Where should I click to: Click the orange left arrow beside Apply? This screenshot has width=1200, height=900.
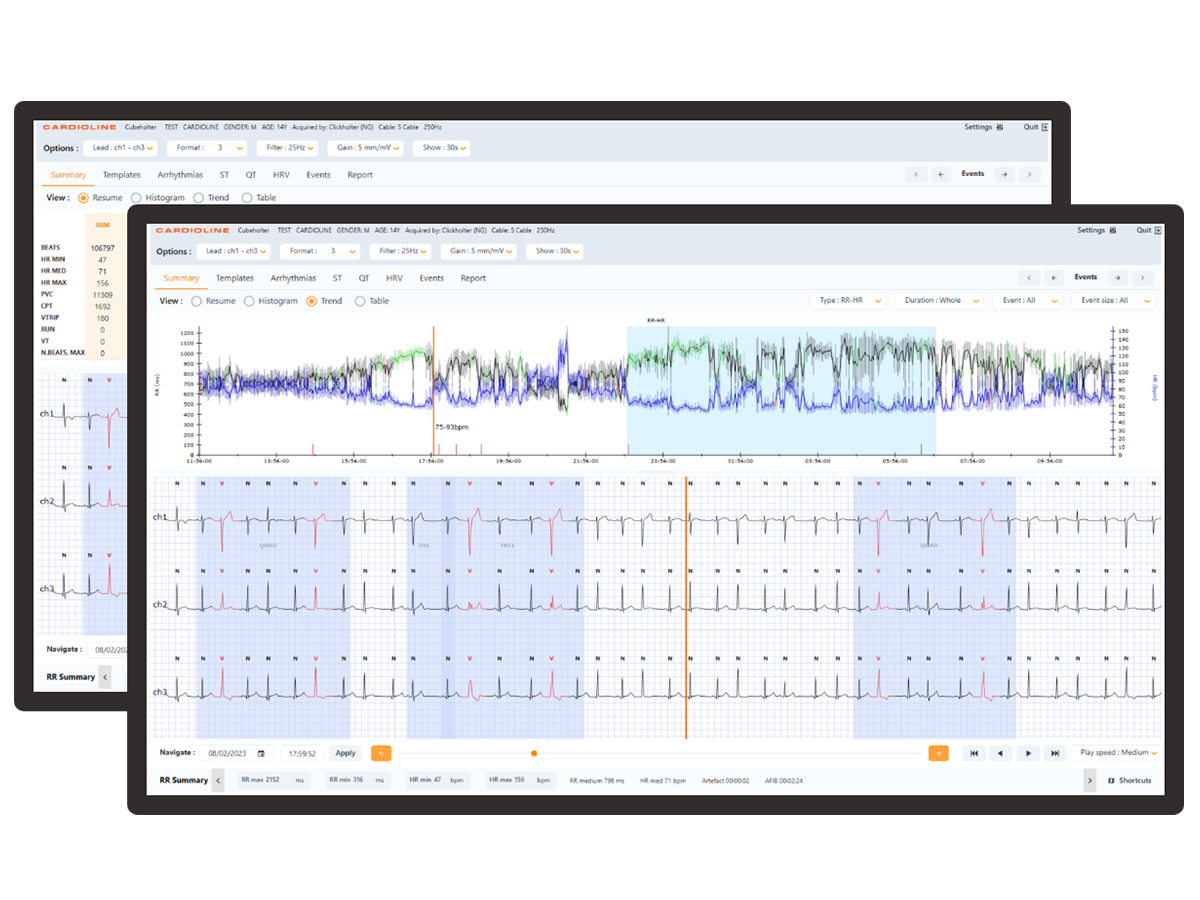(x=381, y=753)
